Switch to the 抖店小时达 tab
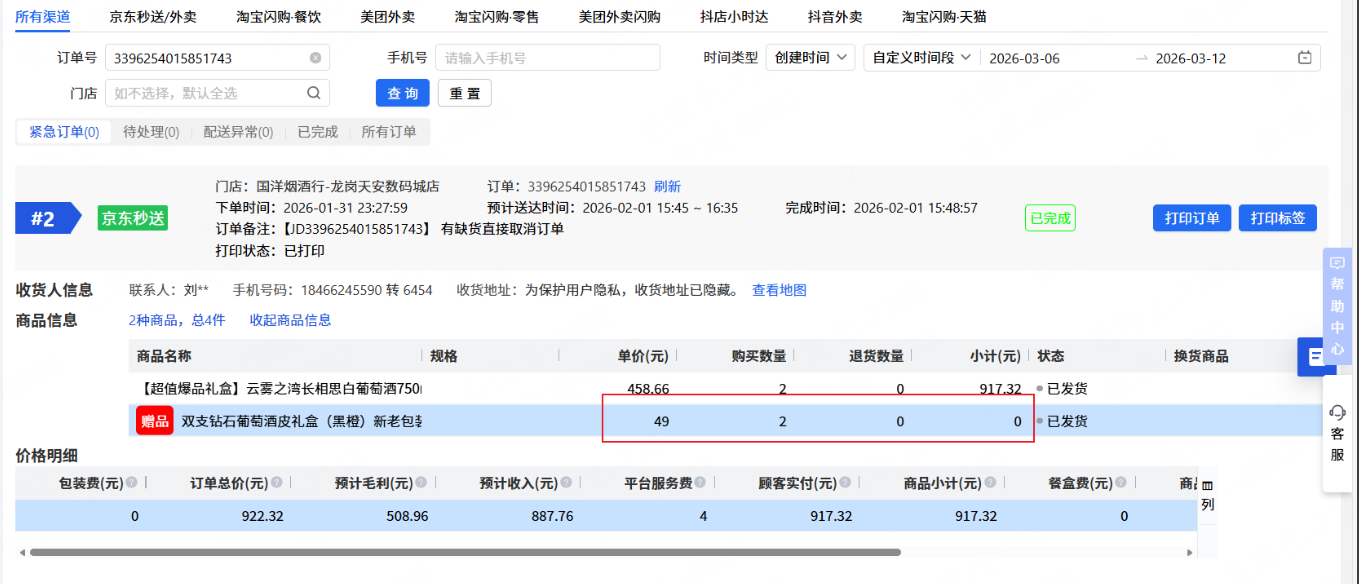The height and width of the screenshot is (584, 1359). tap(734, 17)
